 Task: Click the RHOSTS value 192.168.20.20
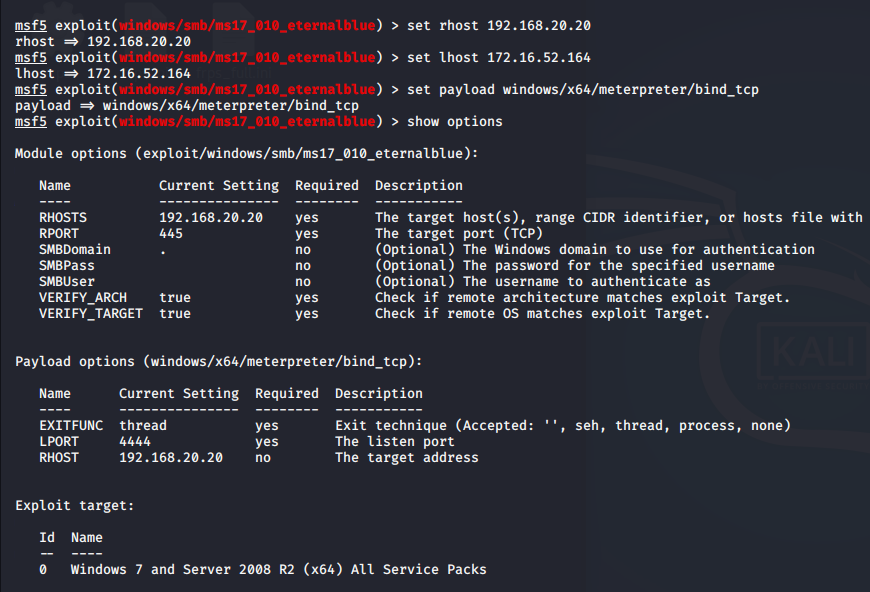click(211, 217)
